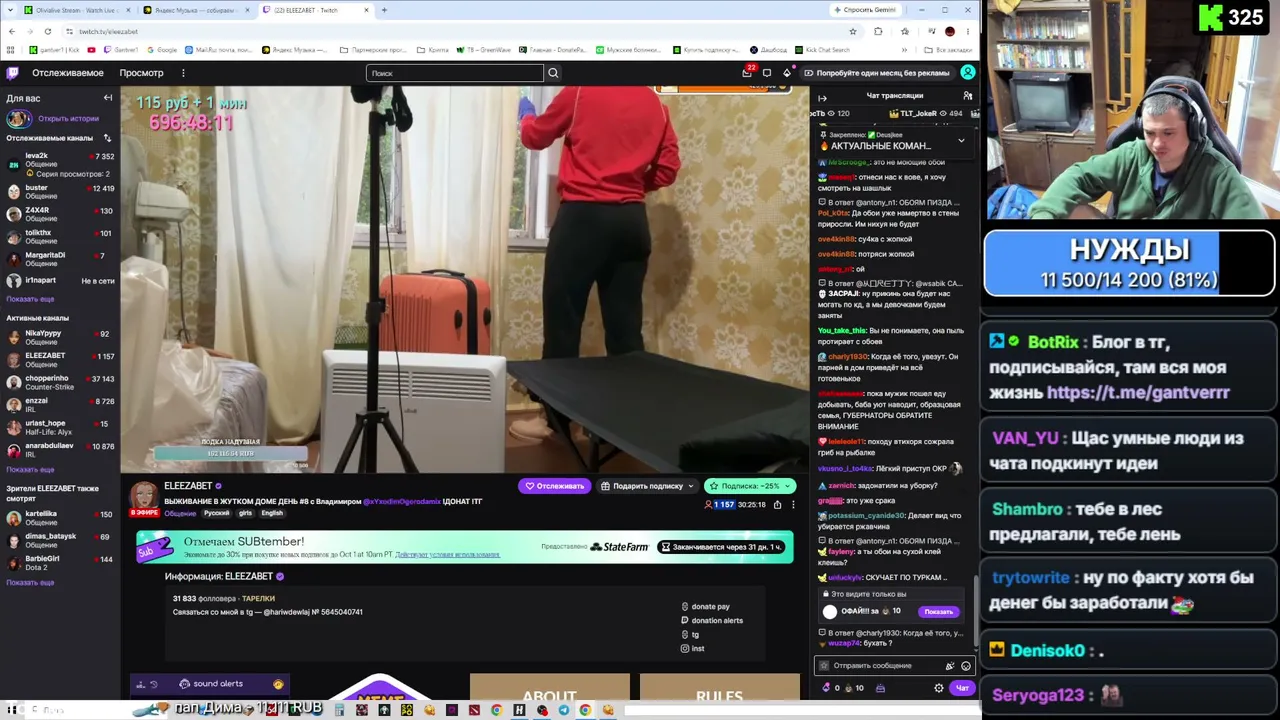Open the tg social link
Viewport: 1280px width, 720px height.
(x=690, y=635)
